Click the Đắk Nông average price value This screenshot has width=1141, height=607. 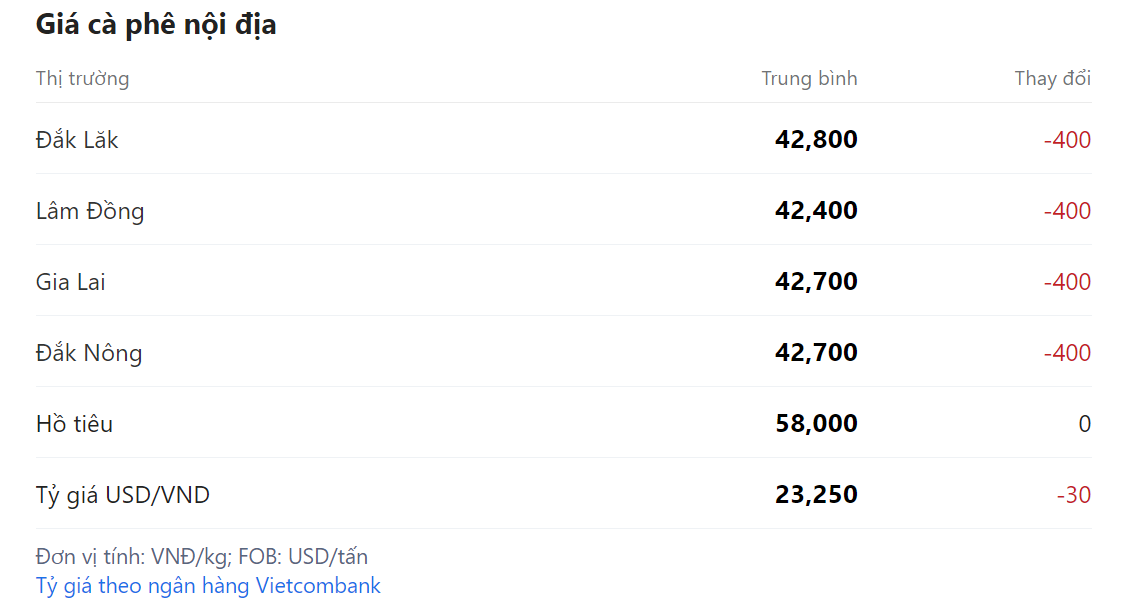click(x=816, y=353)
